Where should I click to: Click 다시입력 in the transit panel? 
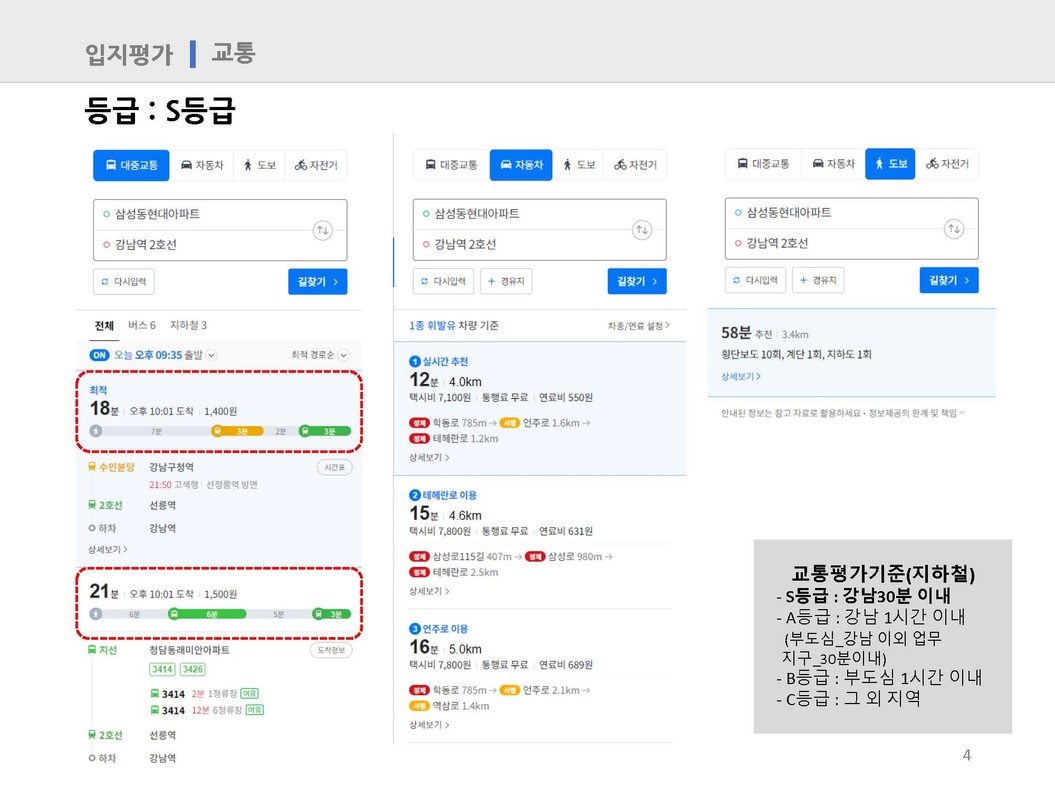[124, 282]
